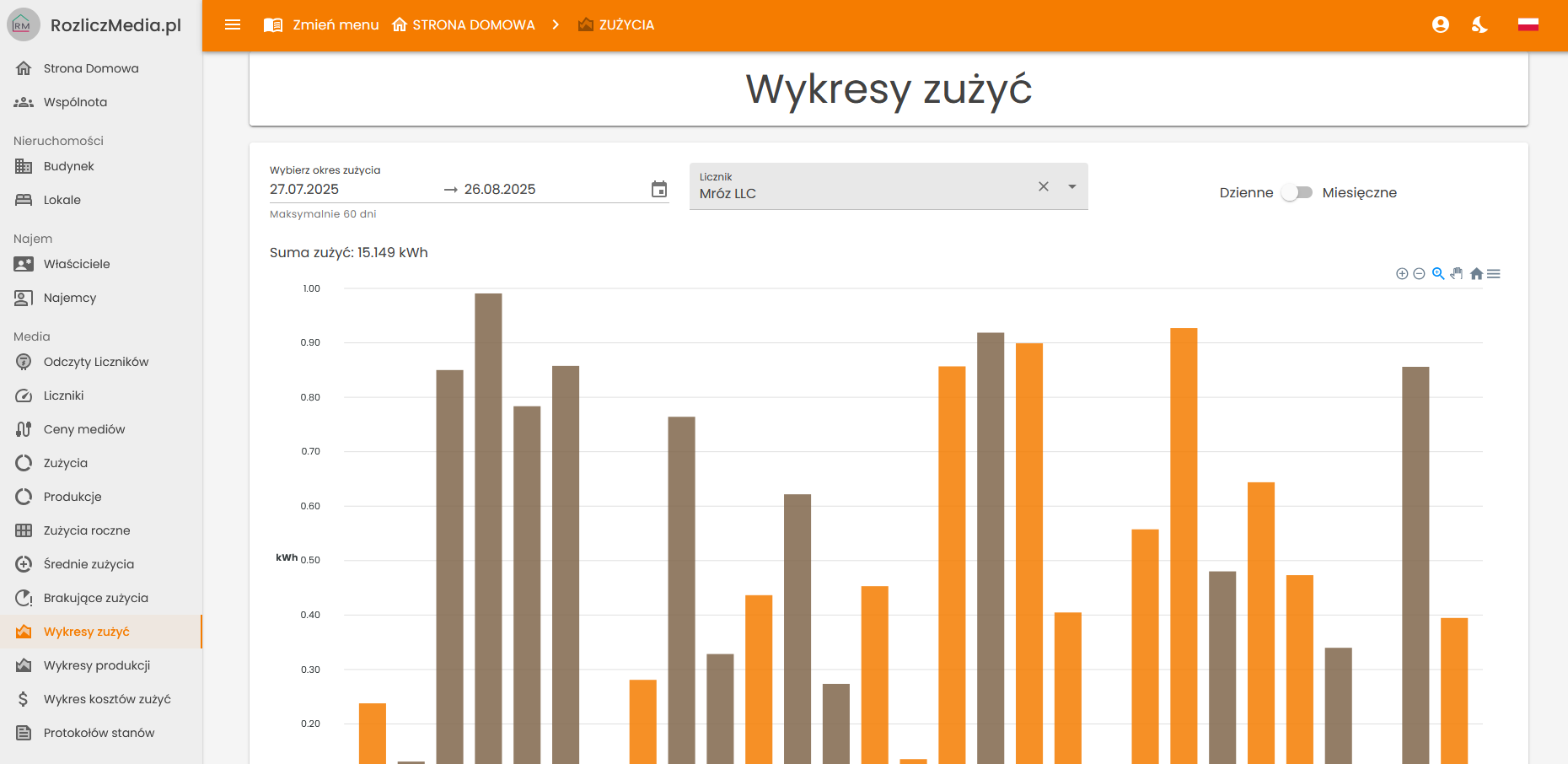Click the tallest brown chart bar
This screenshot has height=764, width=1568.
point(488,523)
